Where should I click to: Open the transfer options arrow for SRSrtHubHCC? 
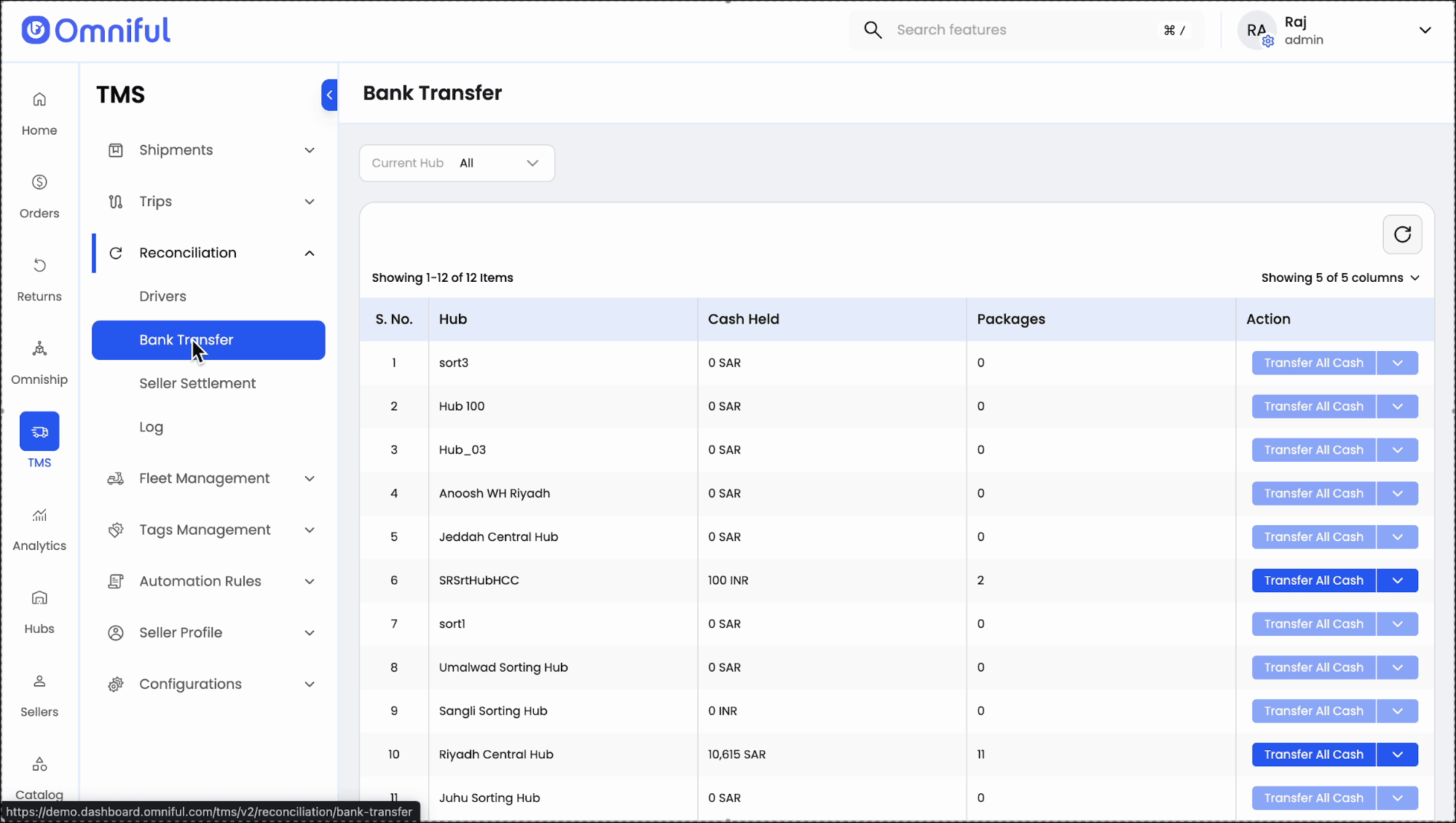1396,580
